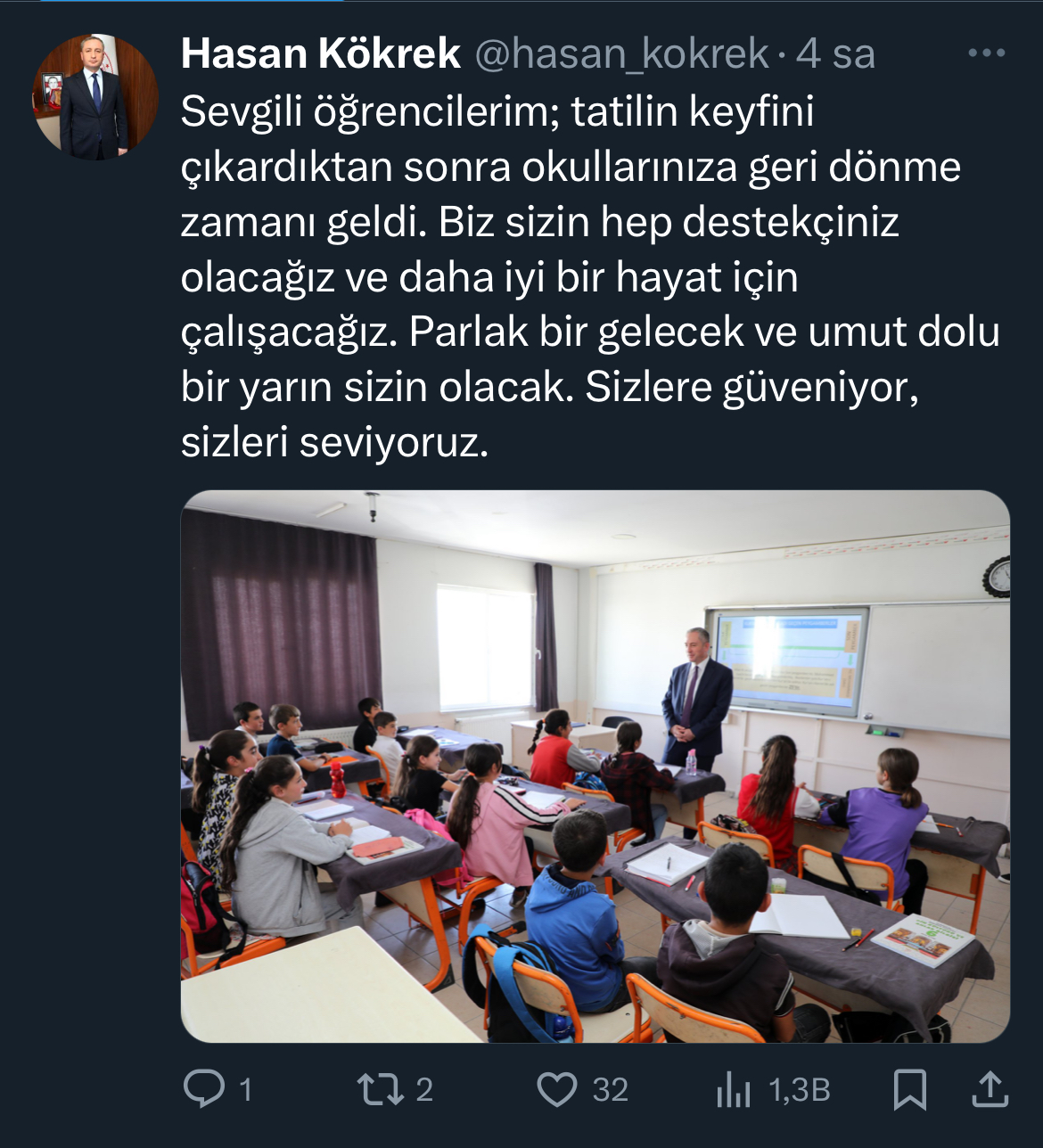This screenshot has width=1043, height=1148.
Task: Click the view count '1,3B'
Action: [799, 1090]
